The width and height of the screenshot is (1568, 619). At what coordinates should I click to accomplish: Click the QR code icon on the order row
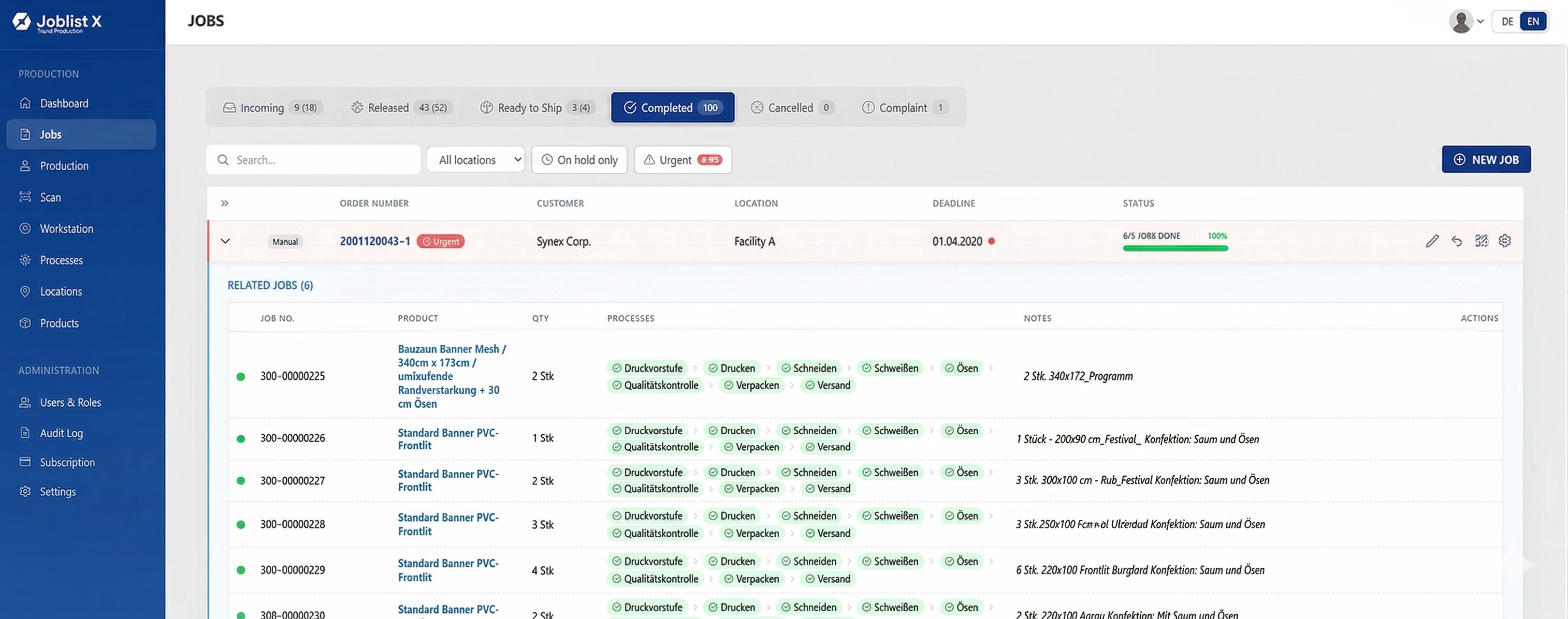[x=1481, y=241]
